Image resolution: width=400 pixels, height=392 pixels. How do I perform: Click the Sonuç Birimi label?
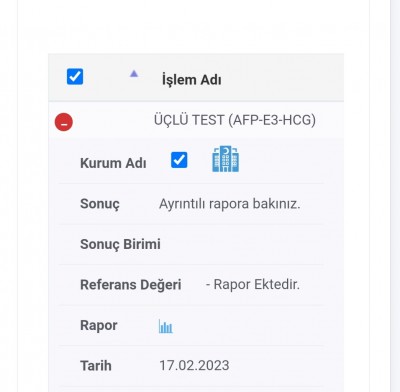(x=120, y=244)
